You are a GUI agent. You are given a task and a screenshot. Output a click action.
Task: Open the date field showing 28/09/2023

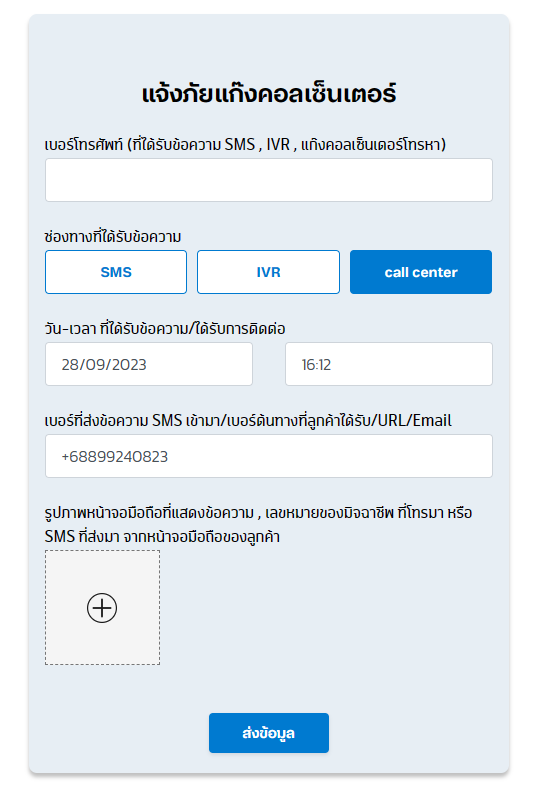pyautogui.click(x=149, y=364)
